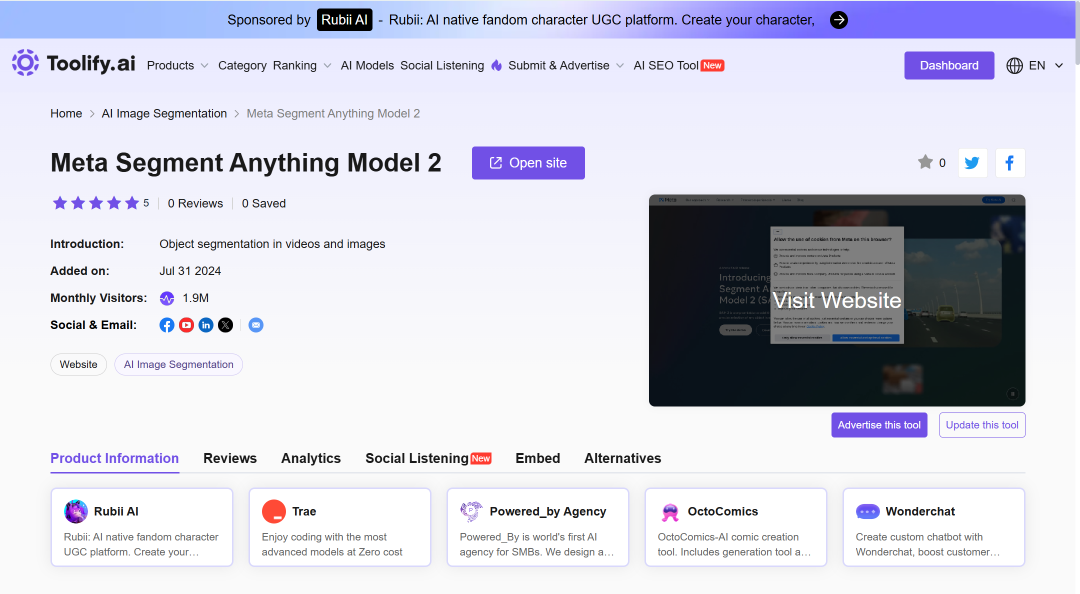Click the five-star rating stars
The height and width of the screenshot is (594, 1080).
click(96, 203)
